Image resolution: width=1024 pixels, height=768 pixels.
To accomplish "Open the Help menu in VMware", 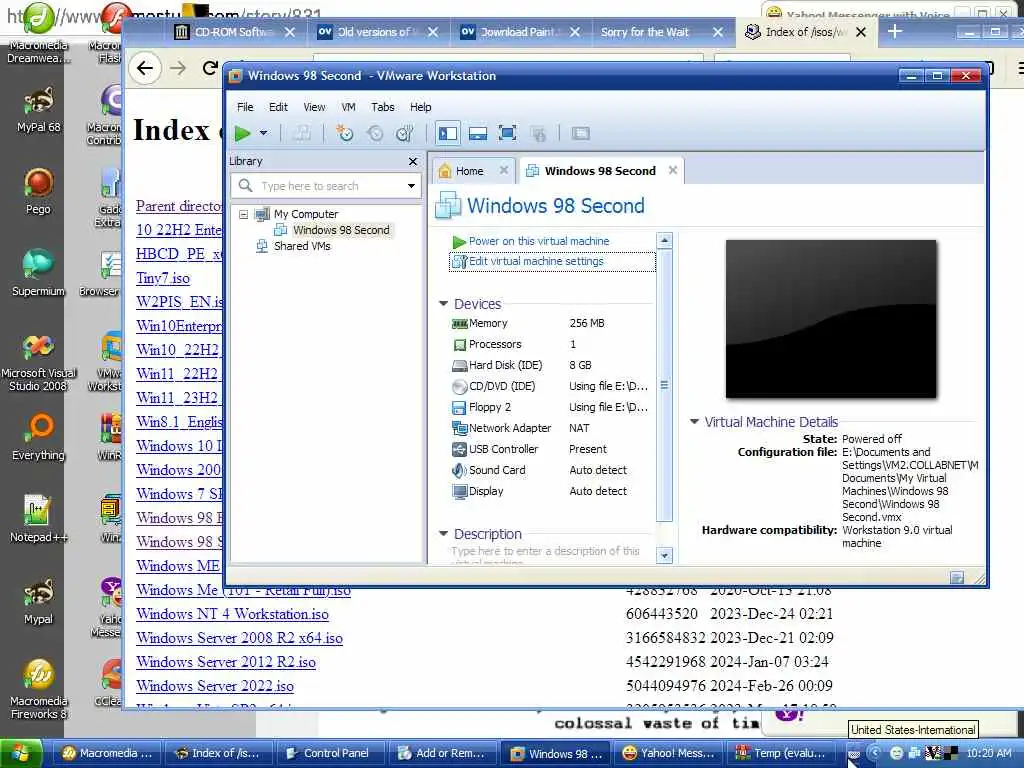I will tap(421, 107).
